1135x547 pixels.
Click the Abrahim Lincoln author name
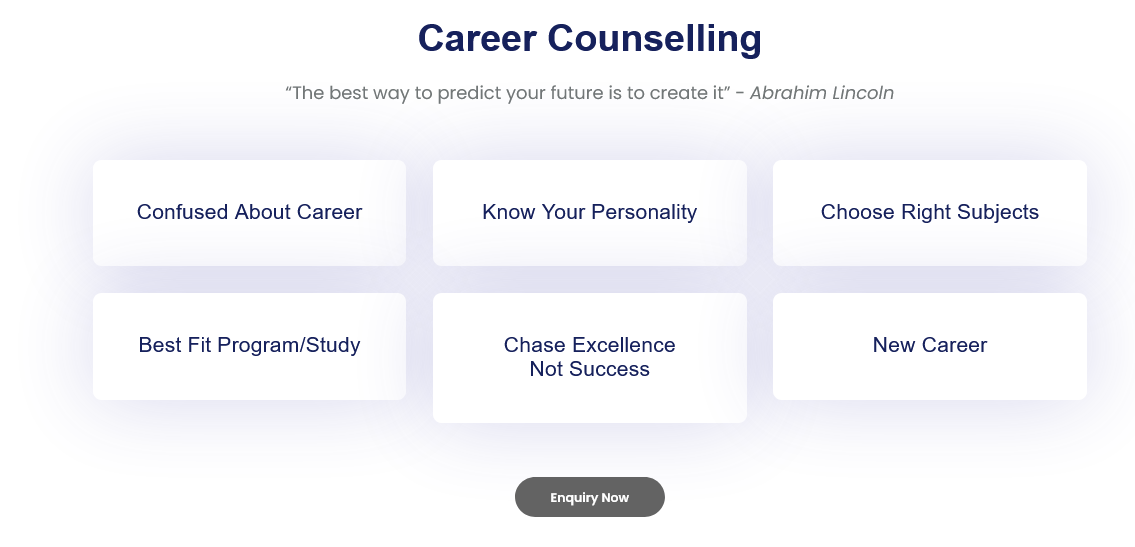(x=821, y=93)
